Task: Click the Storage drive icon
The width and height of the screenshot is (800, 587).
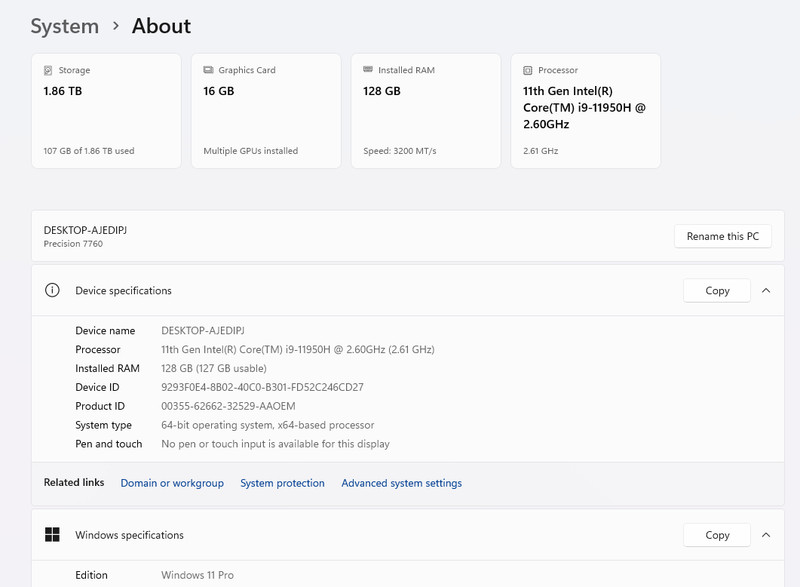Action: (x=48, y=70)
